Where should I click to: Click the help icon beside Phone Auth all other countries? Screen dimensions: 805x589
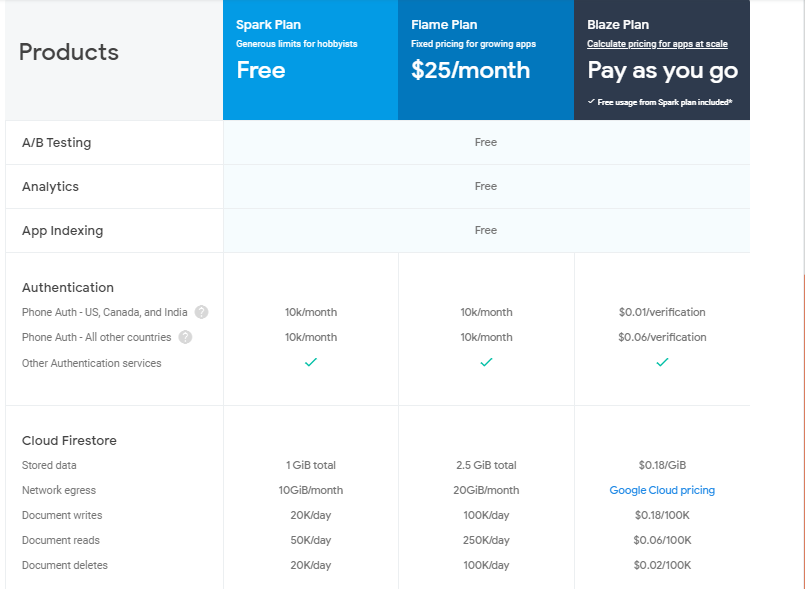185,337
